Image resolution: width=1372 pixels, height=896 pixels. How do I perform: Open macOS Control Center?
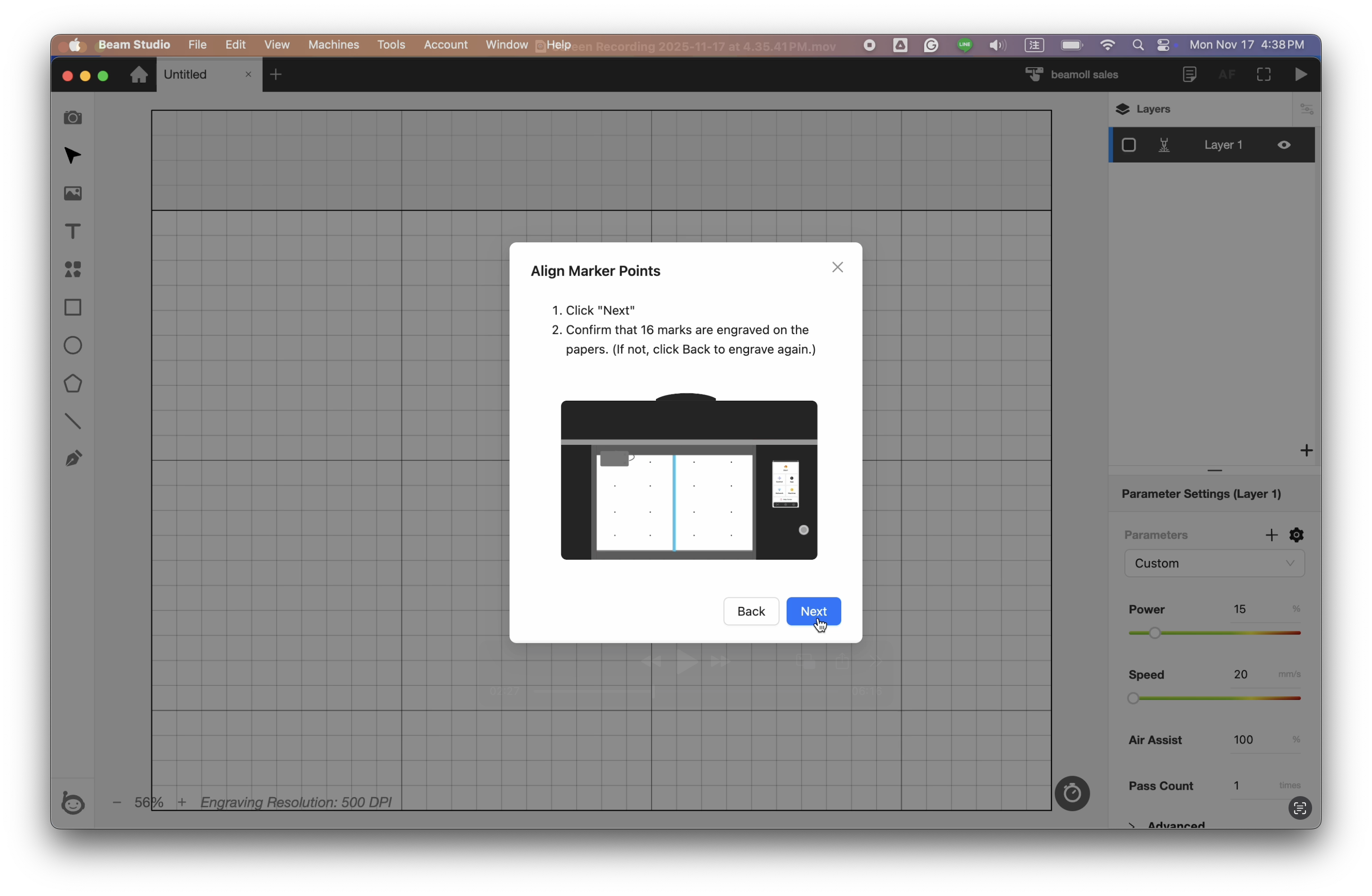[1163, 45]
